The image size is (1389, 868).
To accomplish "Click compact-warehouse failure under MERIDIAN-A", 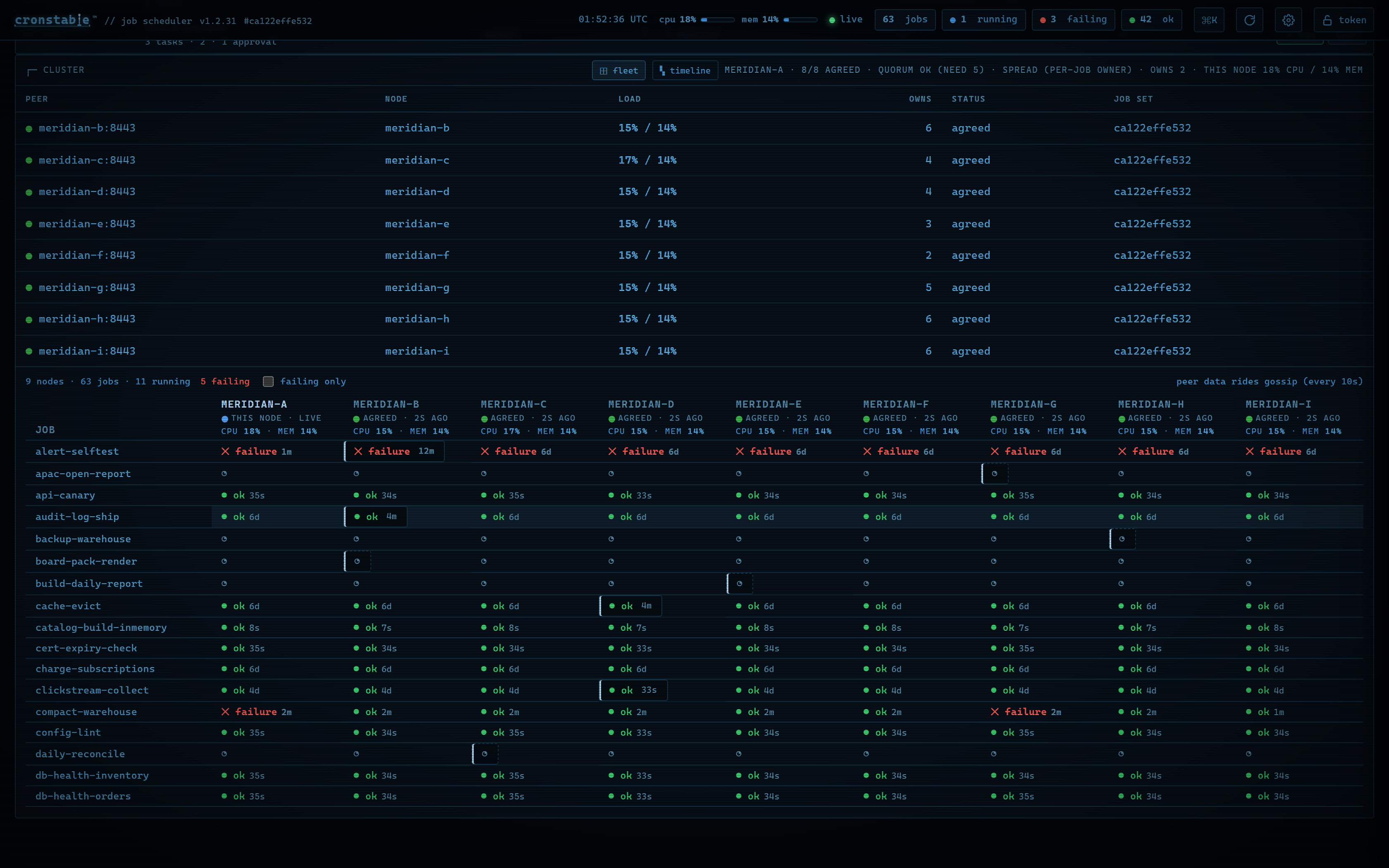I will click(257, 713).
